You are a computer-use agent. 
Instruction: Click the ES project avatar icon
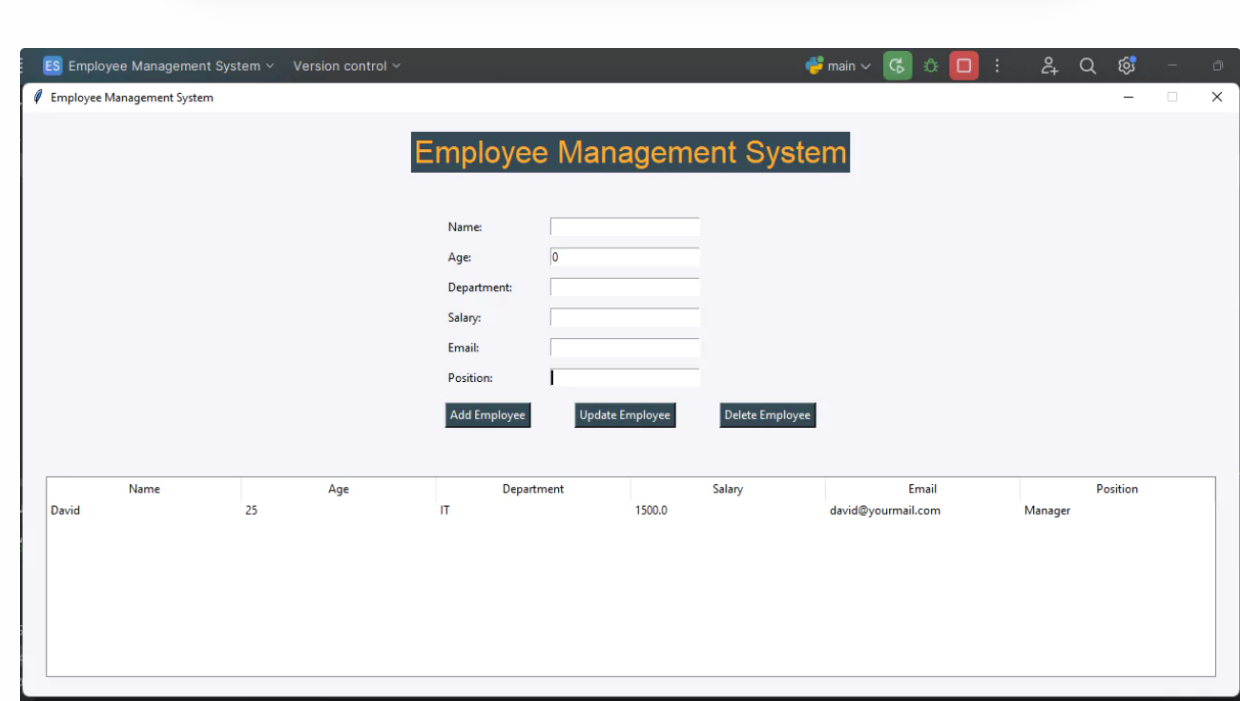52,65
